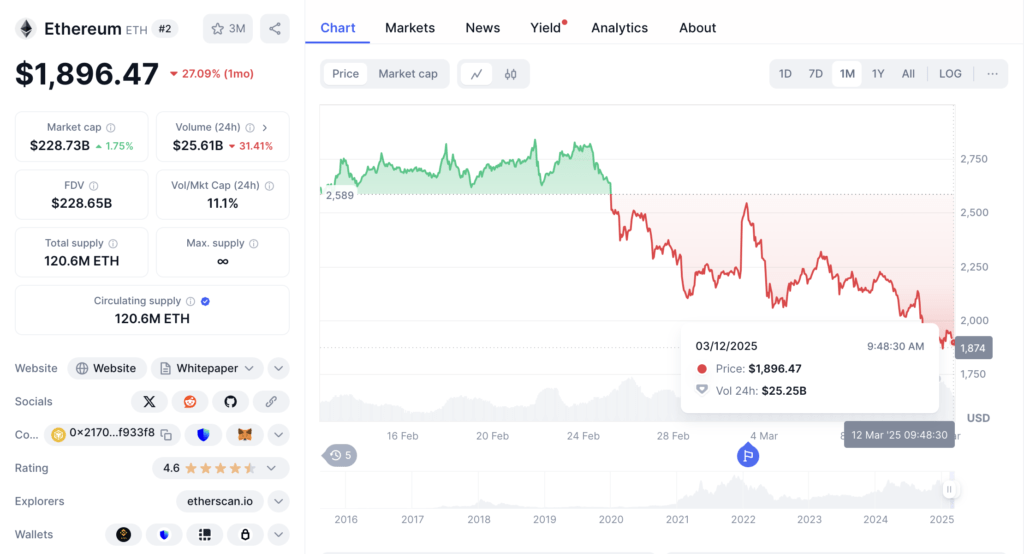Open Market cap info icon
1024x554 pixels.
pyautogui.click(x=111, y=127)
